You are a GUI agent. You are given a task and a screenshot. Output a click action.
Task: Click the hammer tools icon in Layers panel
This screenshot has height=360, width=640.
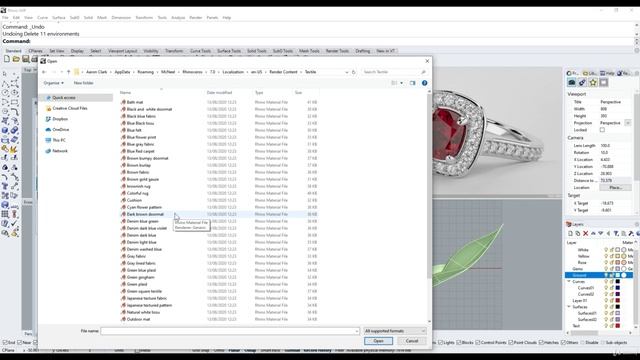[631, 233]
